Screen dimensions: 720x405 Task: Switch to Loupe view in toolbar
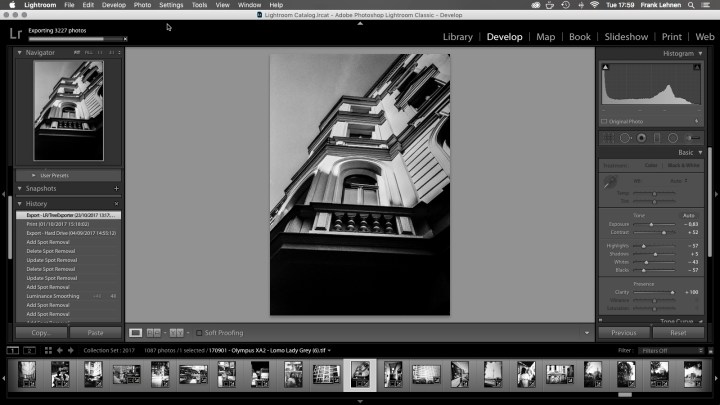(135, 332)
